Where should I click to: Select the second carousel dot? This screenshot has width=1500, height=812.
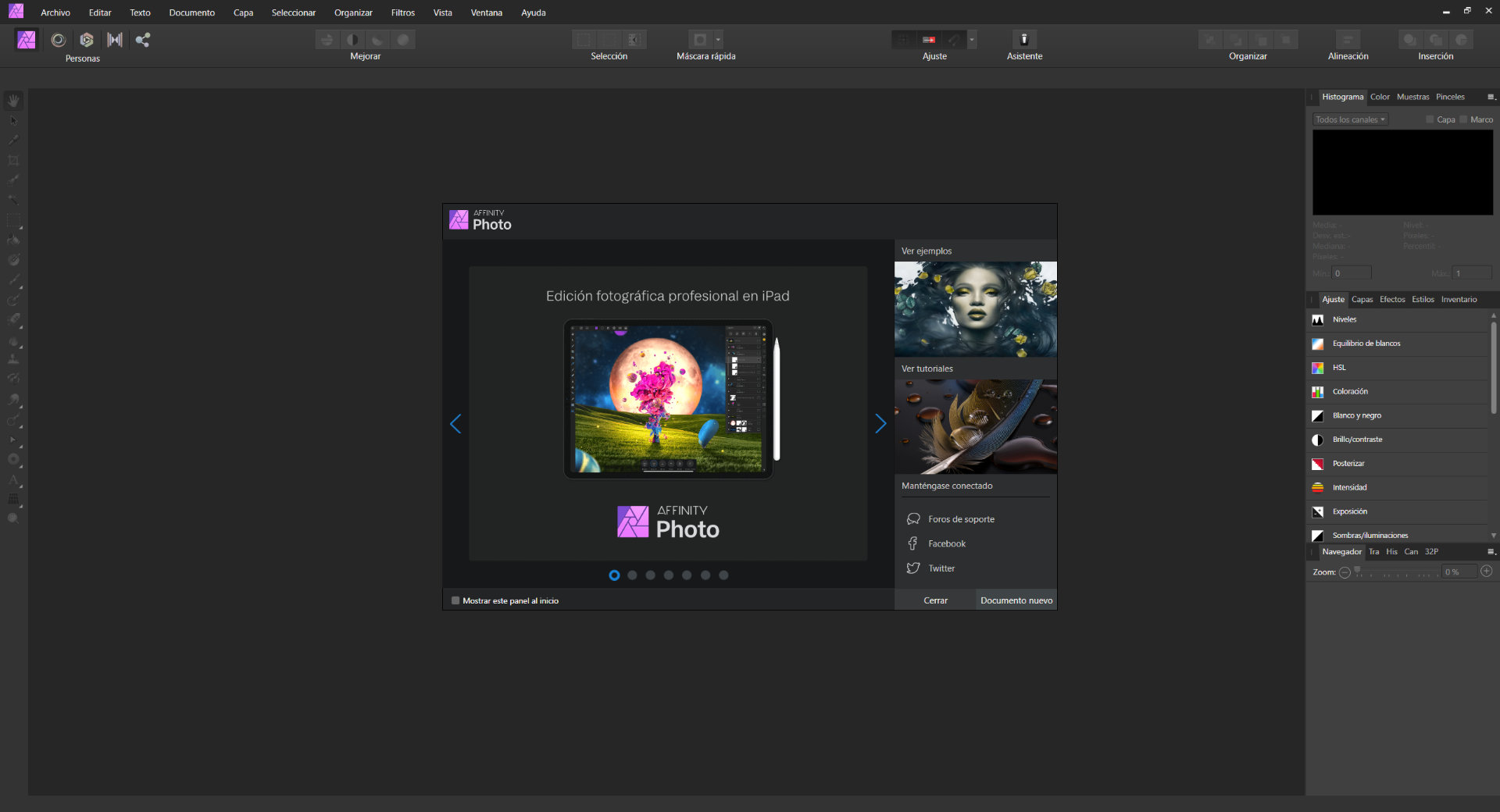coord(632,575)
